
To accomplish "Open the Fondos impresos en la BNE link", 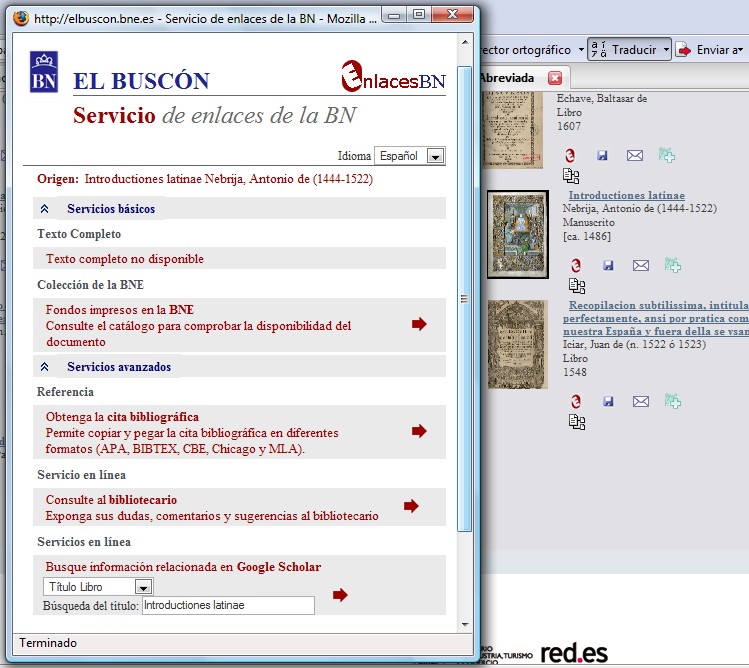I will point(119,310).
